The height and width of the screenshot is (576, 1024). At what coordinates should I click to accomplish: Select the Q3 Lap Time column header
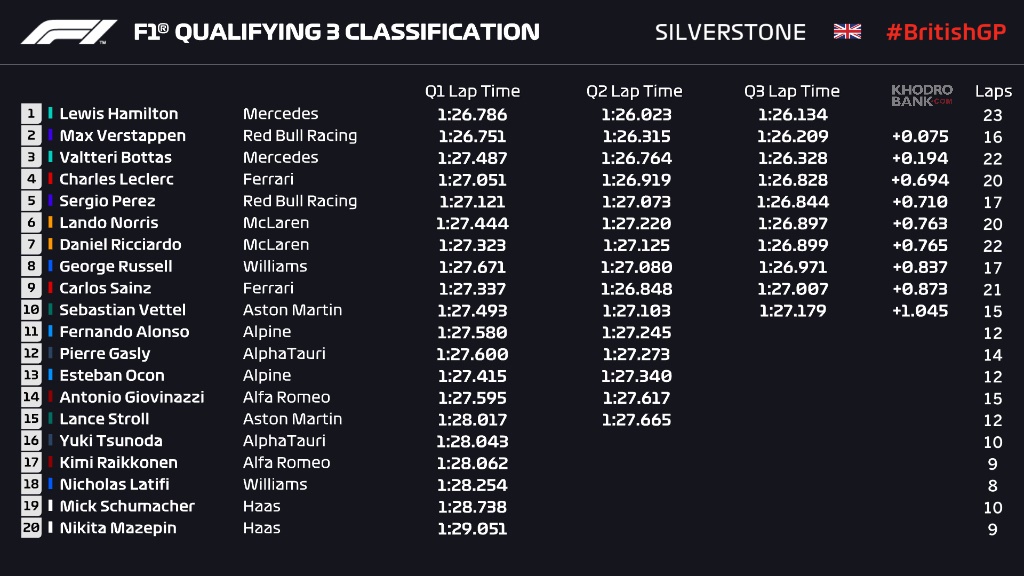[792, 92]
